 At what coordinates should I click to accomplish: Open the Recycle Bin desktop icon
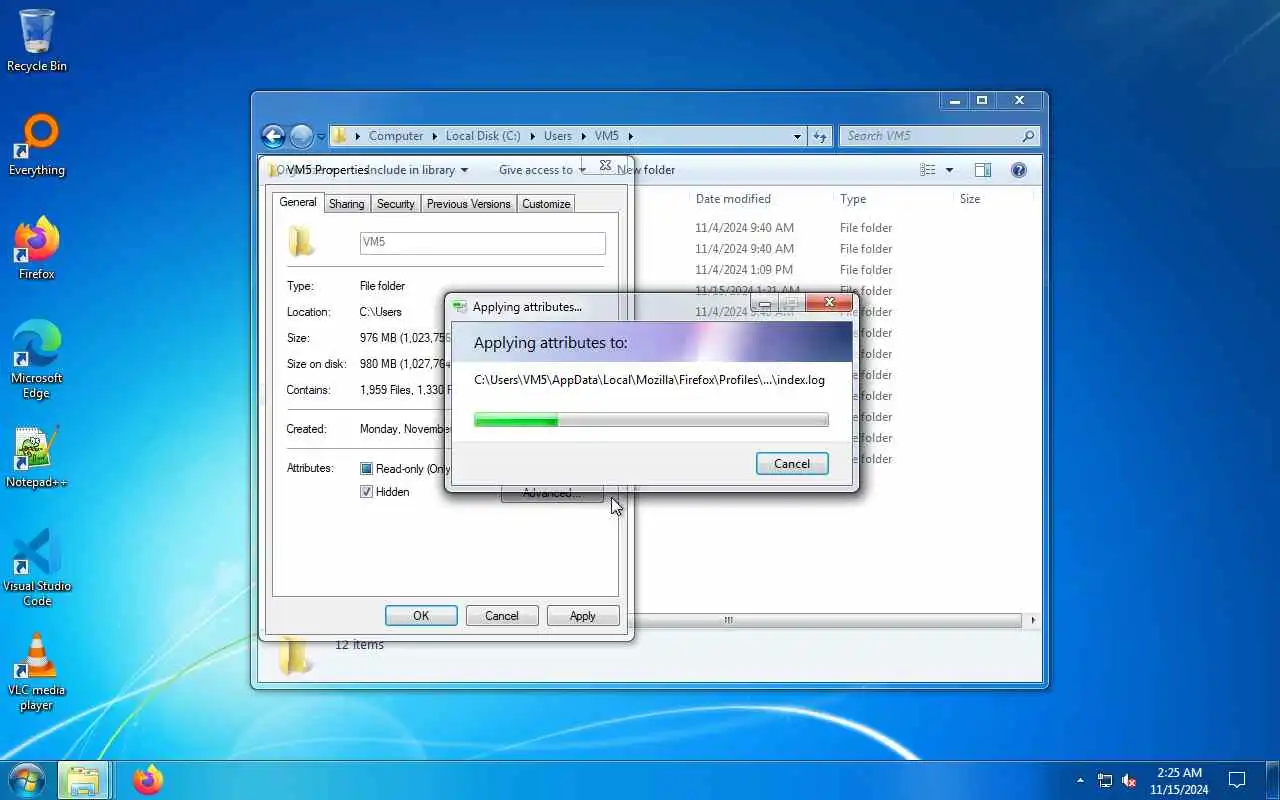click(x=37, y=40)
